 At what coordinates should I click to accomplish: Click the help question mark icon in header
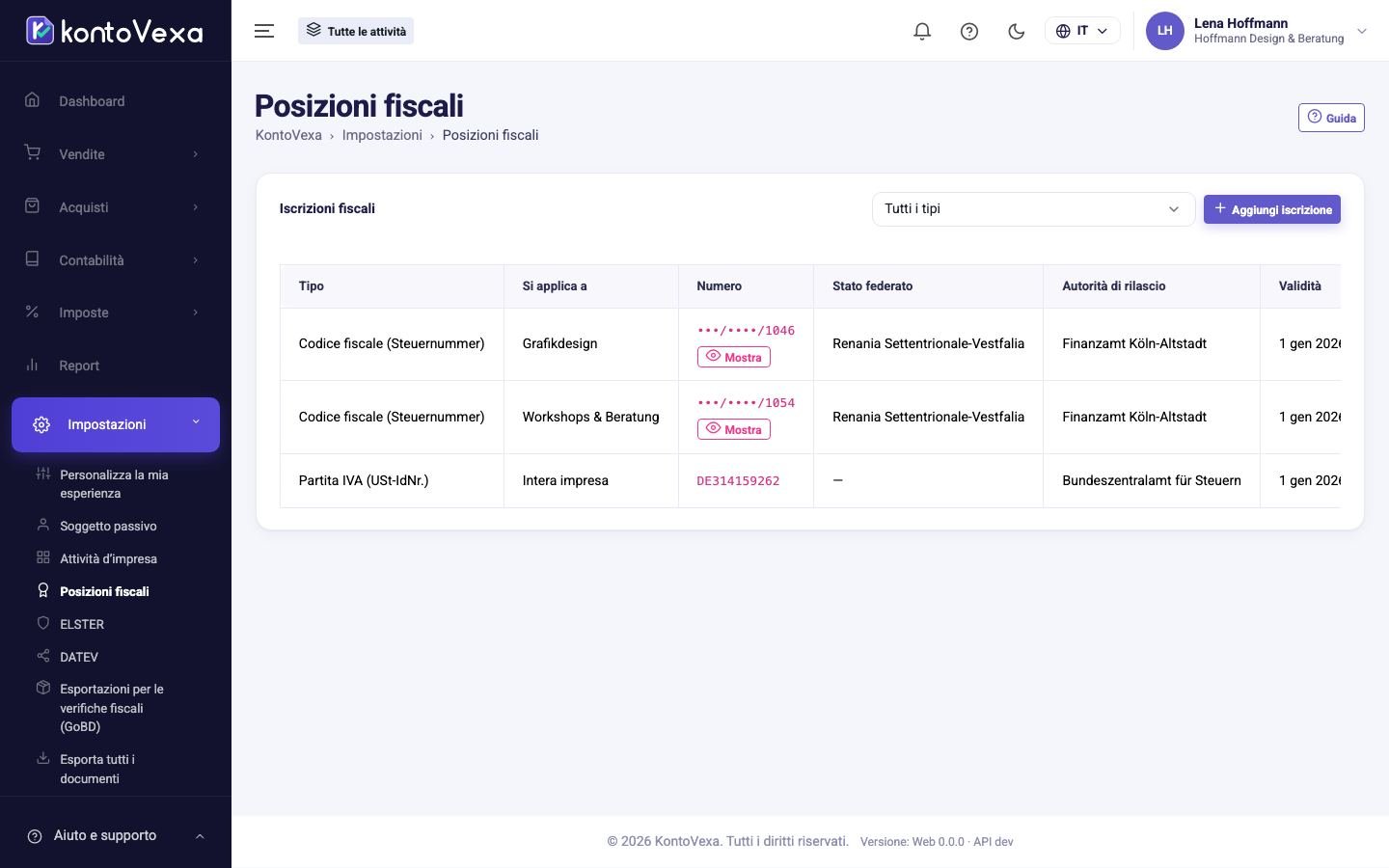(969, 31)
